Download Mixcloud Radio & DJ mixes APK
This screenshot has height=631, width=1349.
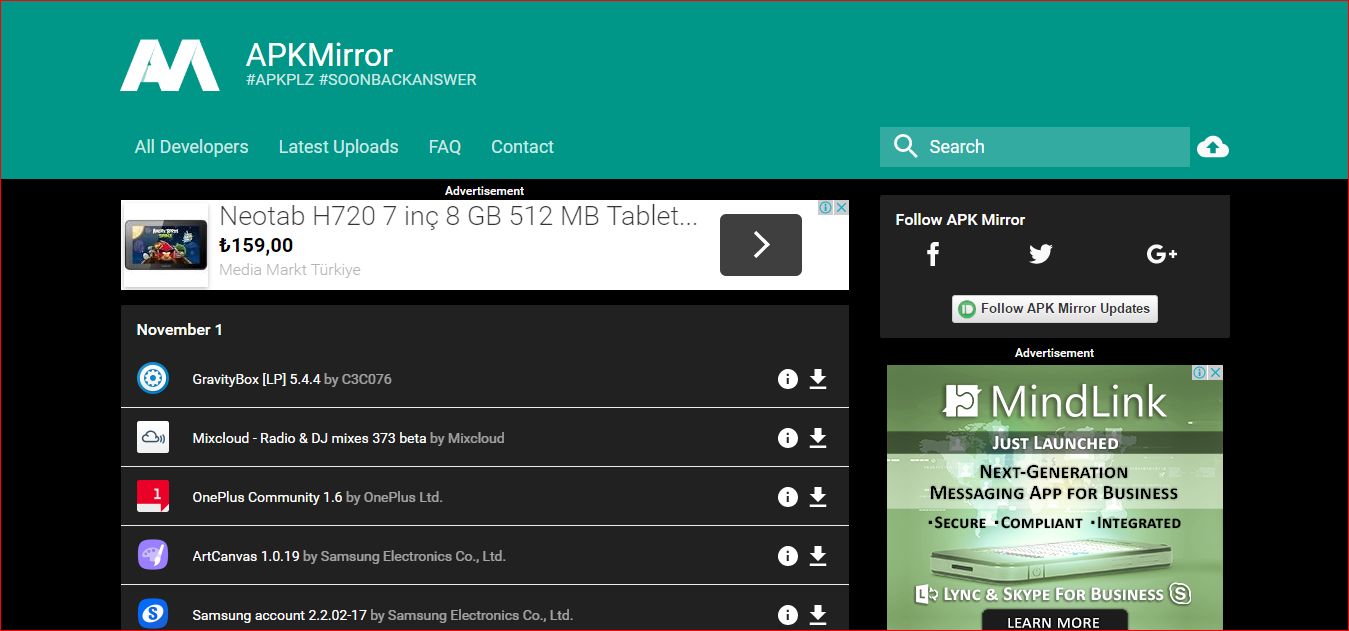(x=818, y=438)
